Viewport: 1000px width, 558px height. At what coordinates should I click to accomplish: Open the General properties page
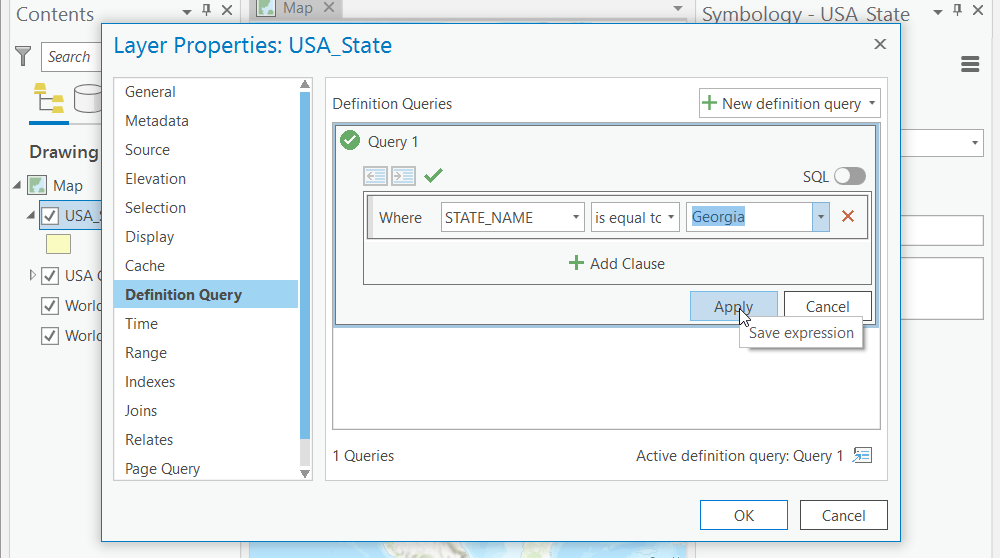150,92
